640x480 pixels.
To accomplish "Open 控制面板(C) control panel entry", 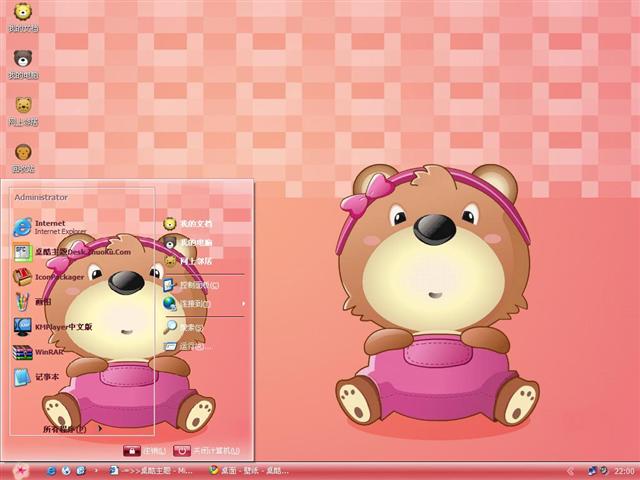I will click(191, 285).
